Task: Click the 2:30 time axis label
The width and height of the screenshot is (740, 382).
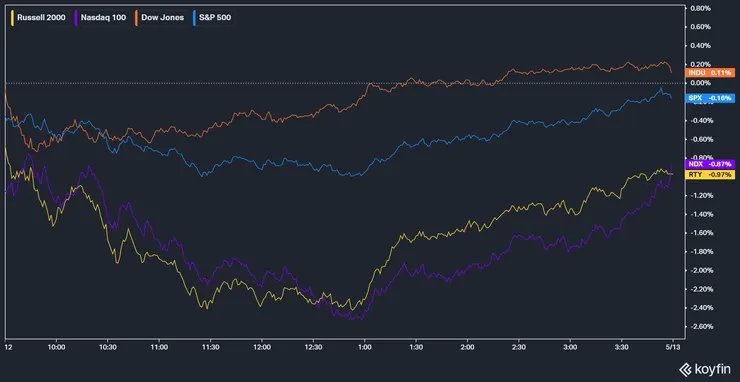Action: [519, 348]
